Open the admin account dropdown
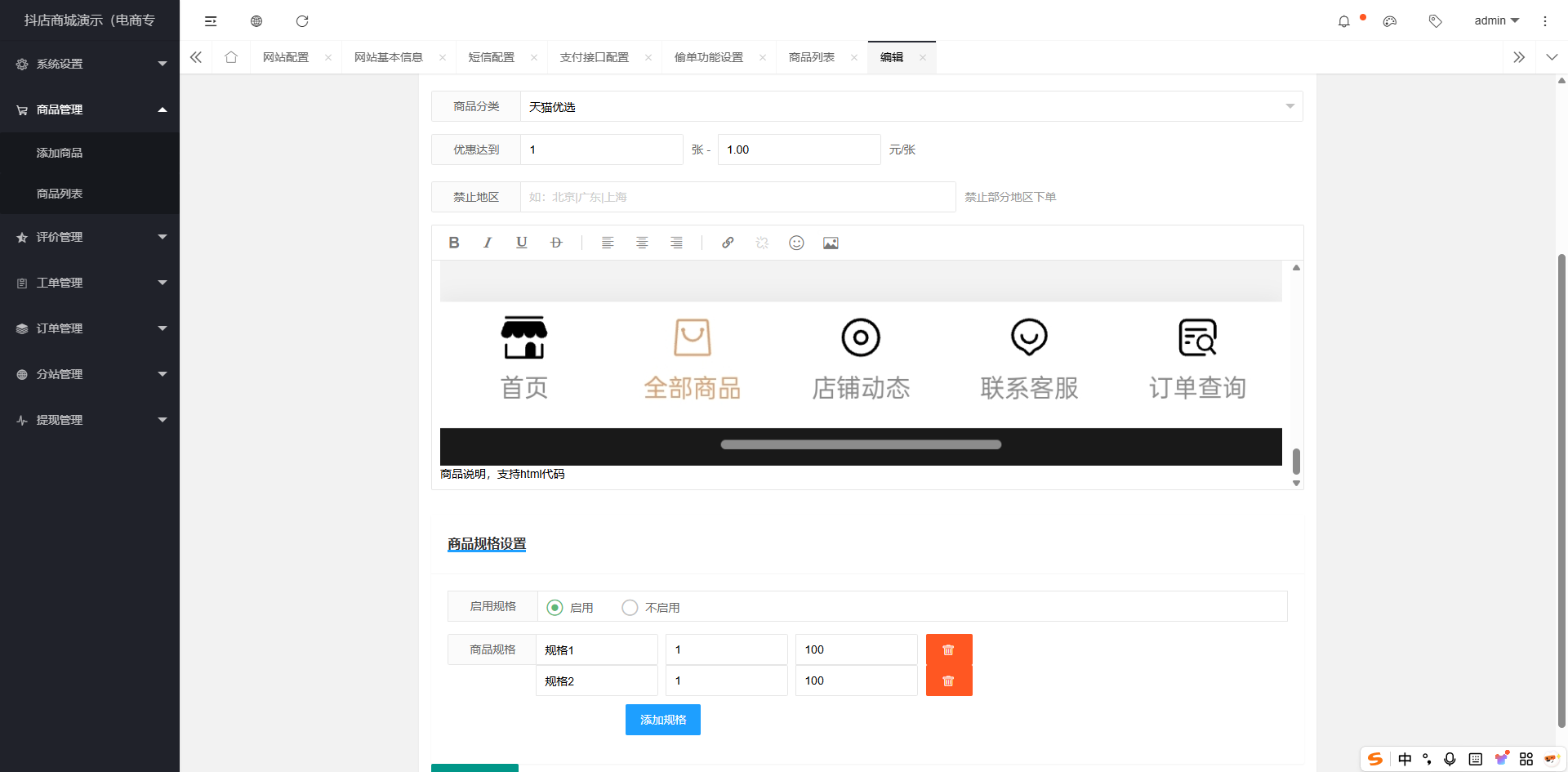Screen dimensions: 1568x772 pos(1495,20)
